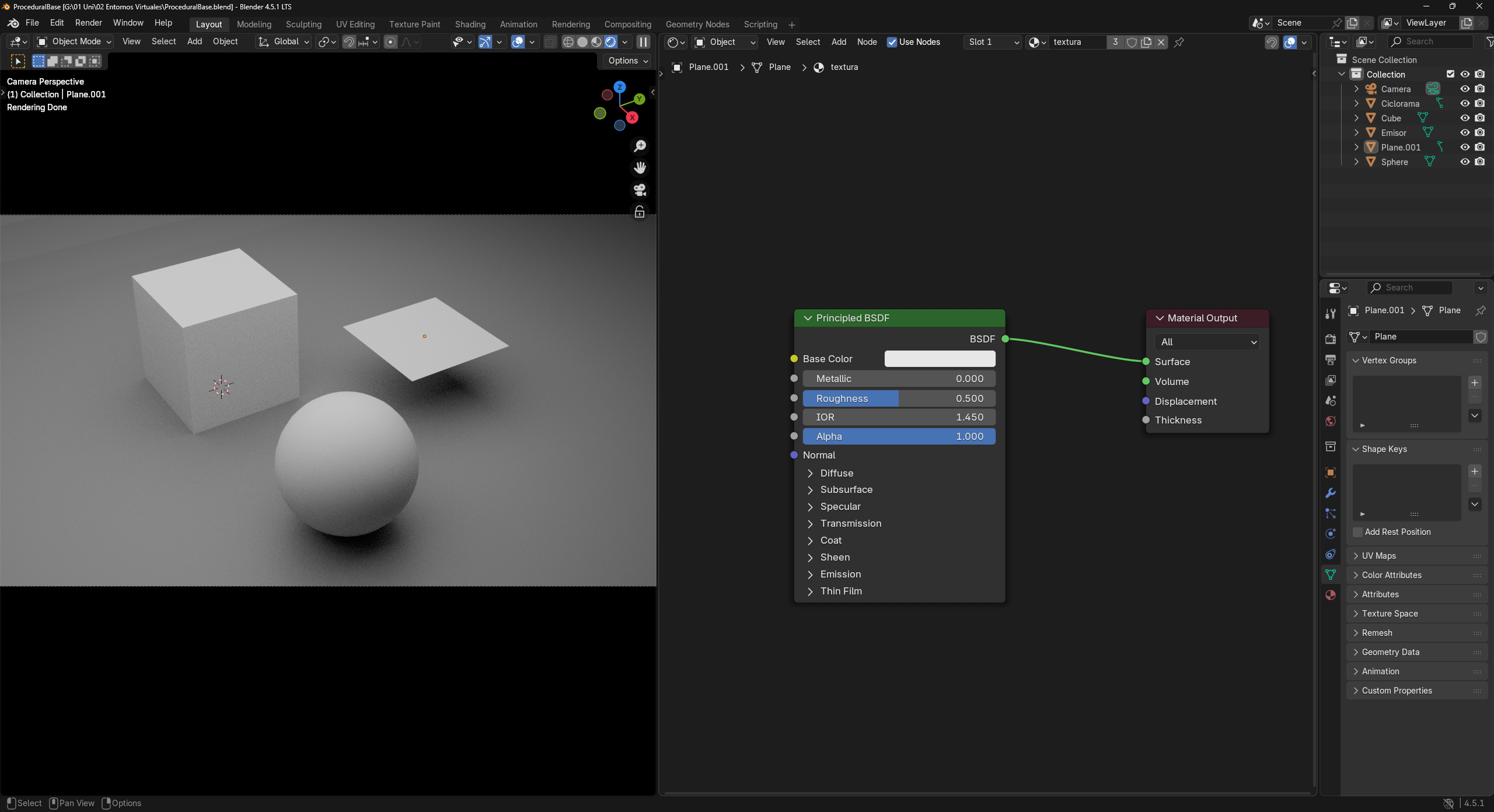The image size is (1494, 812).
Task: Click the viewport Options button
Action: (627, 61)
